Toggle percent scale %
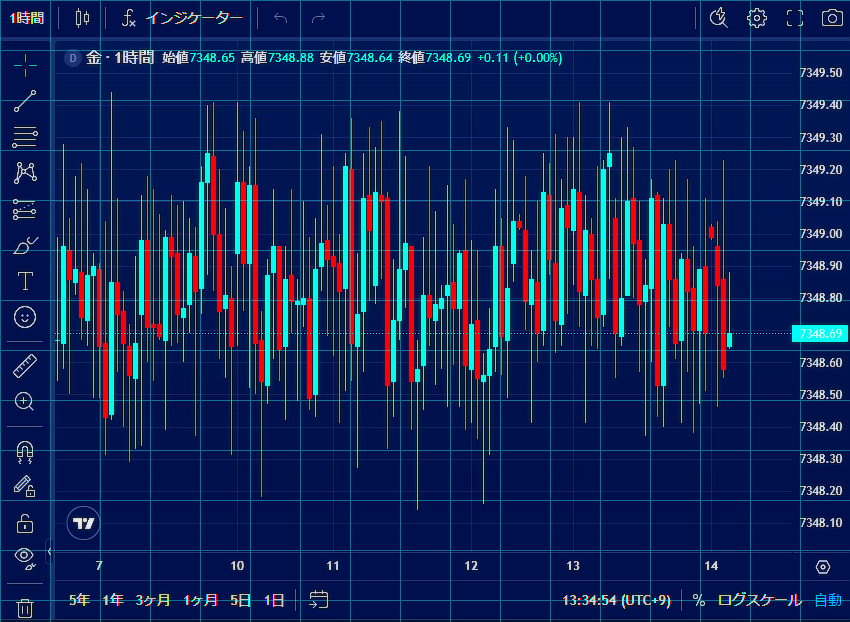The width and height of the screenshot is (850, 622). 699,600
